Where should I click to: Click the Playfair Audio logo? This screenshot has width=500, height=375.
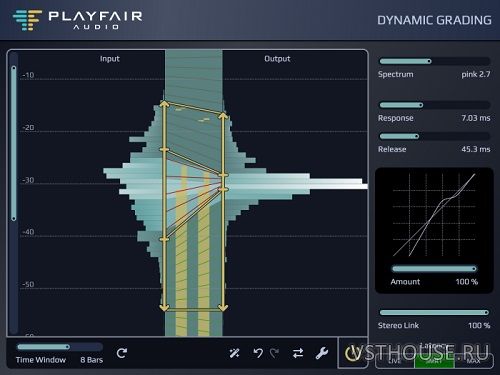(x=77, y=20)
